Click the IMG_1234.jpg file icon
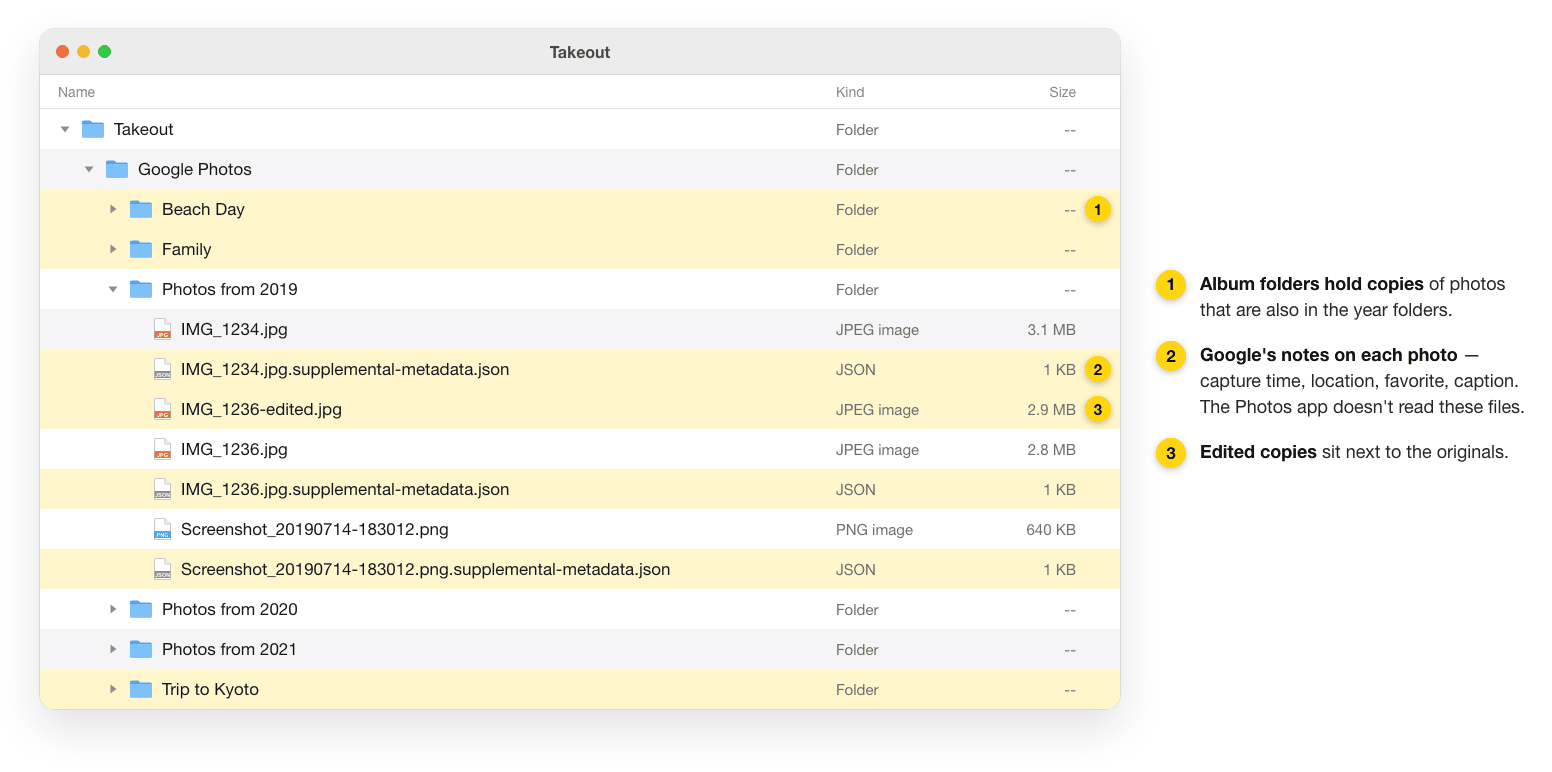The width and height of the screenshot is (1552, 772). [162, 329]
